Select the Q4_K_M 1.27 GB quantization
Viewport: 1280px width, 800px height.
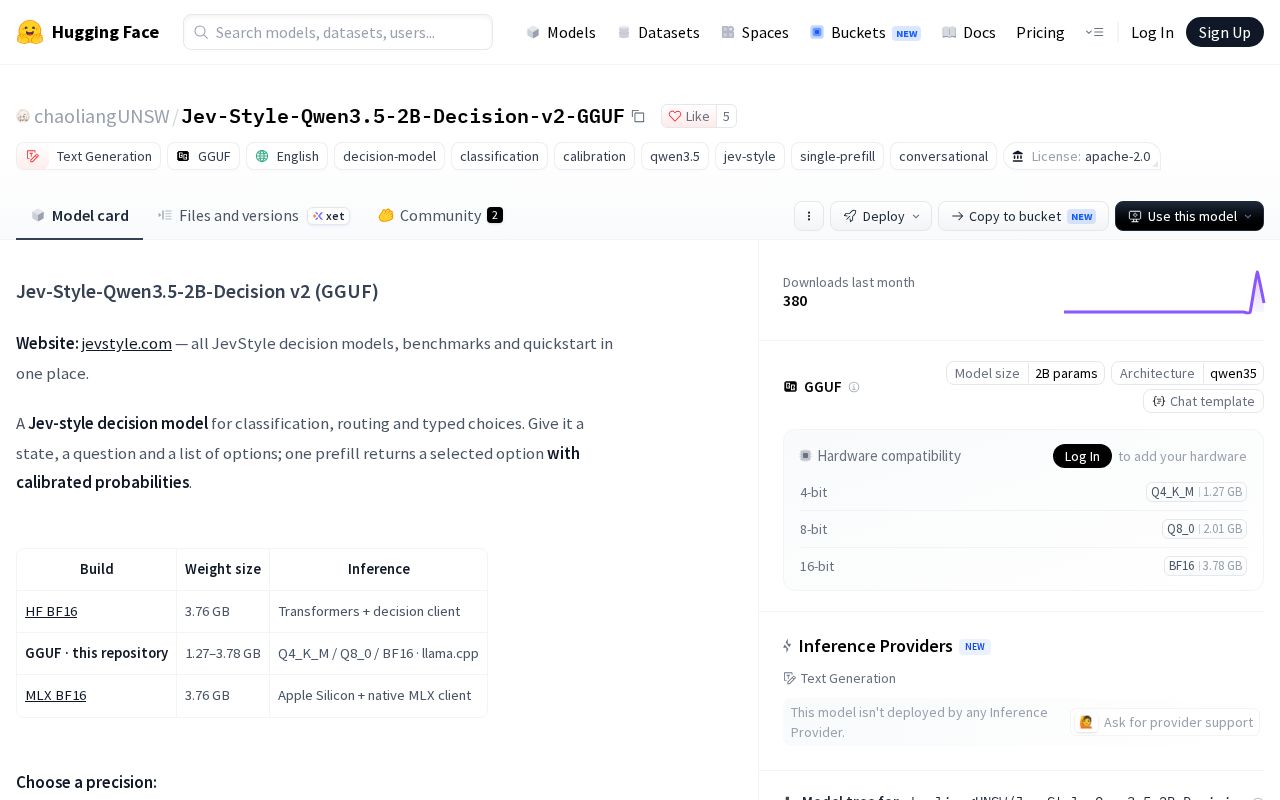pyautogui.click(x=1196, y=492)
